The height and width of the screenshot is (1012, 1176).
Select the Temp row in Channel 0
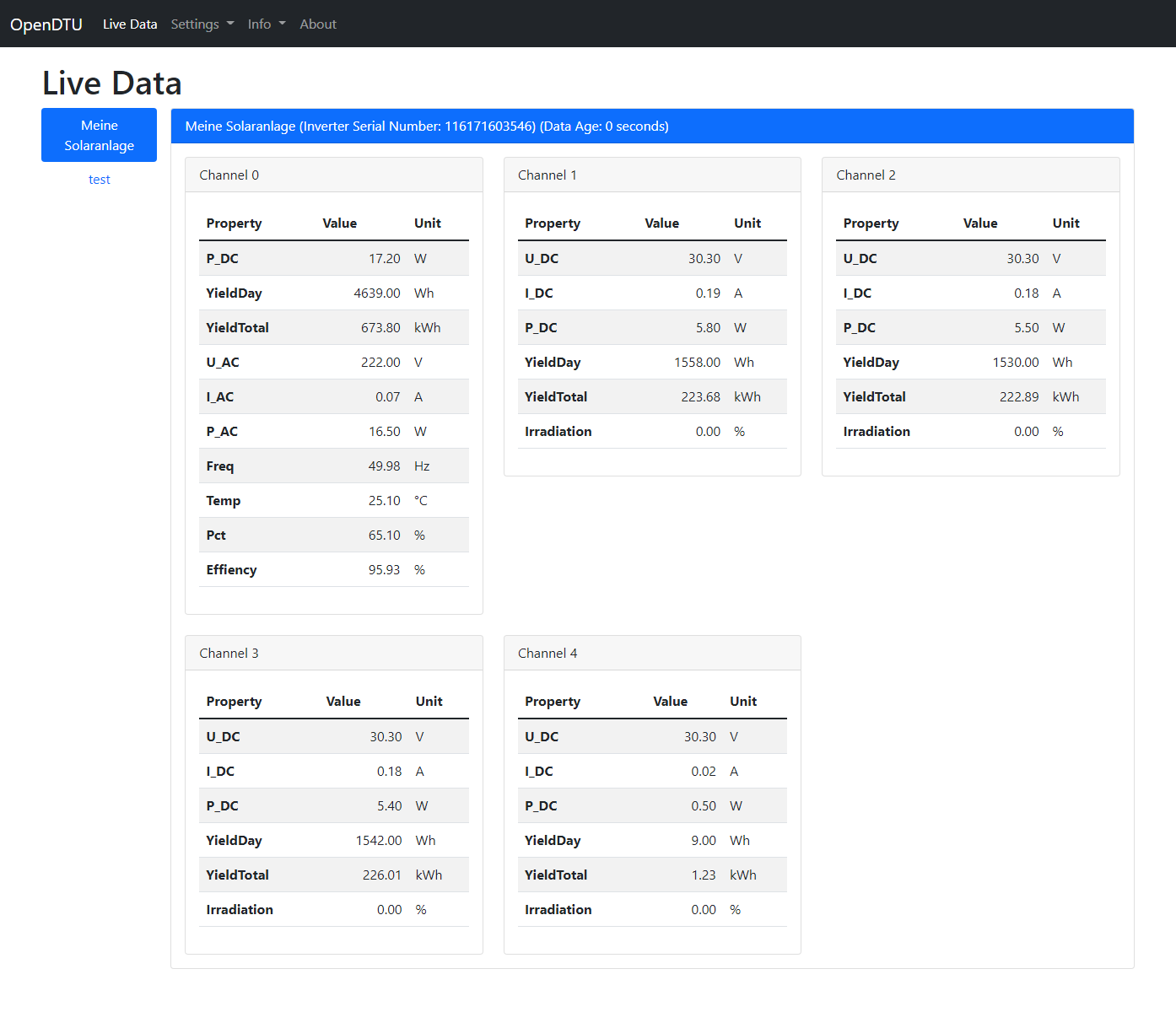point(333,501)
